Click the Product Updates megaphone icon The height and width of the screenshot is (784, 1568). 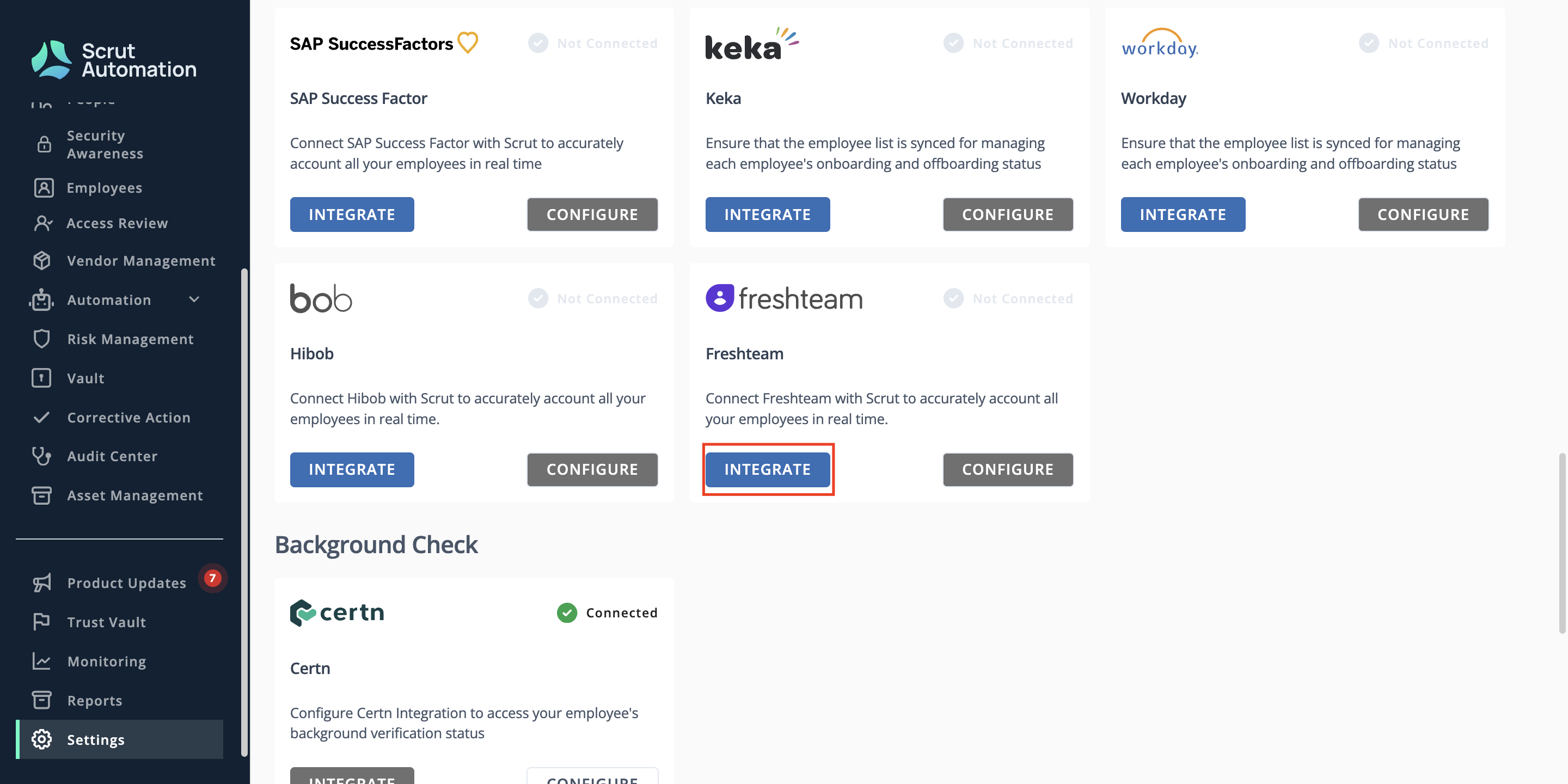41,583
